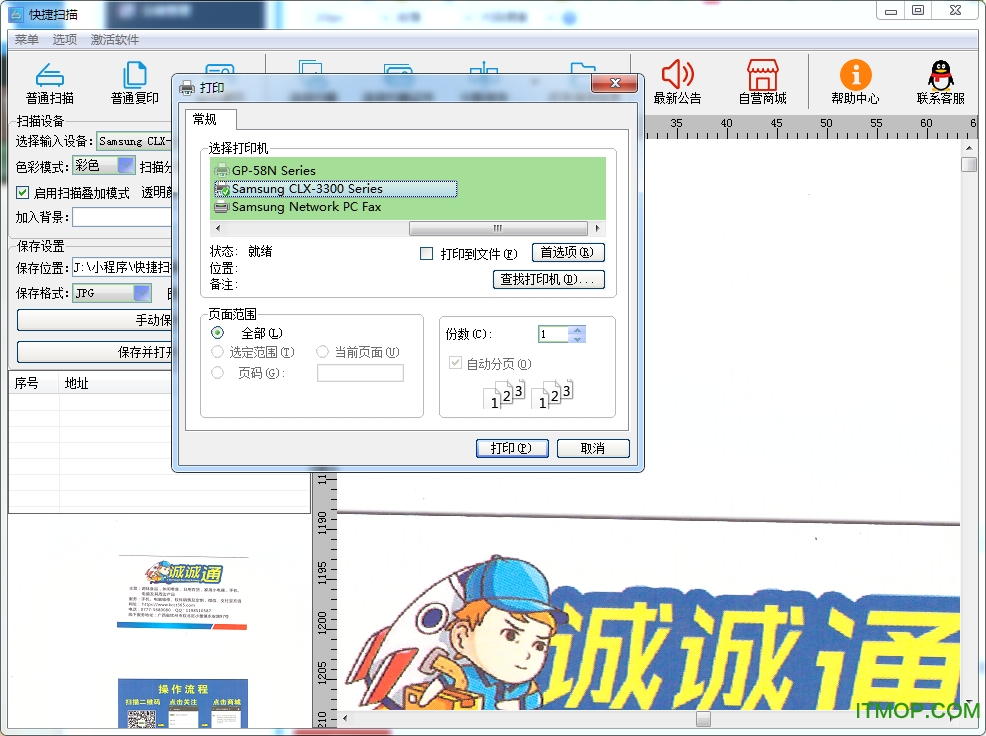Select the 全部 page range radio button
The width and height of the screenshot is (986, 736).
point(217,333)
